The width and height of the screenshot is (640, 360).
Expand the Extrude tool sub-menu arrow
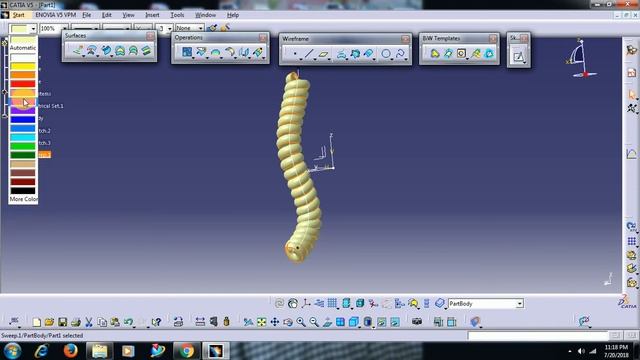pos(83,57)
